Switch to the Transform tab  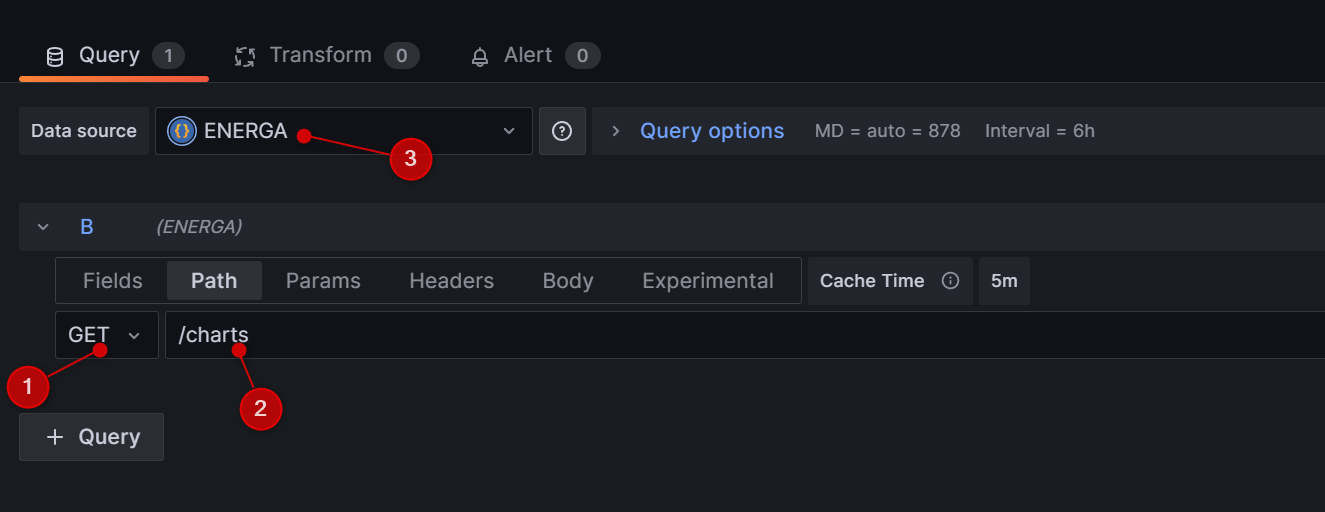[x=320, y=55]
